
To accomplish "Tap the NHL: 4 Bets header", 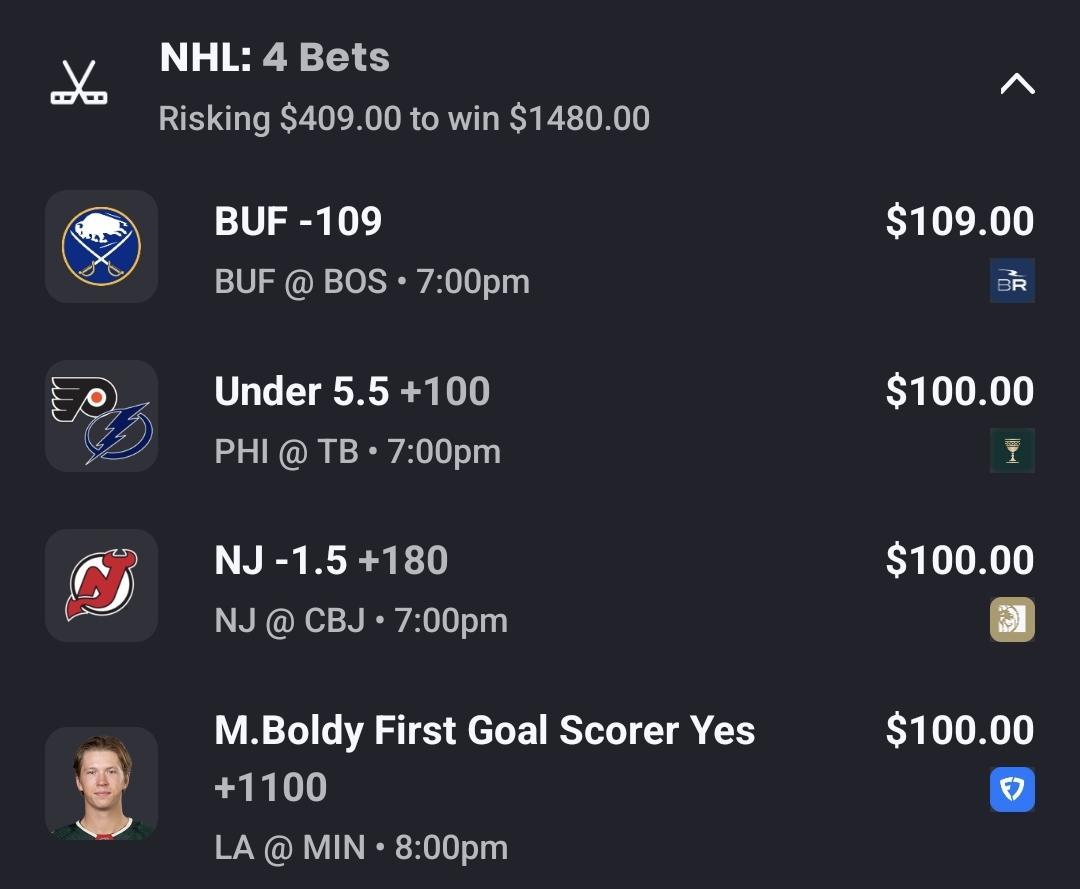I will (x=274, y=58).
